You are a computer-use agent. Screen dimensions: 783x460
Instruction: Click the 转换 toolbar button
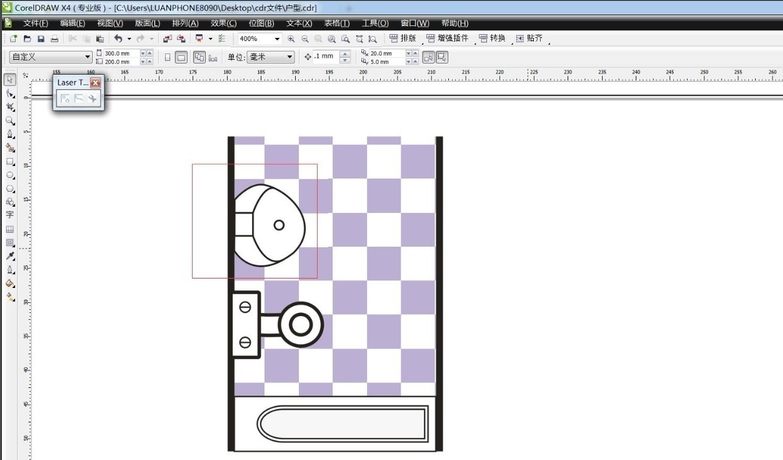pyautogui.click(x=493, y=38)
